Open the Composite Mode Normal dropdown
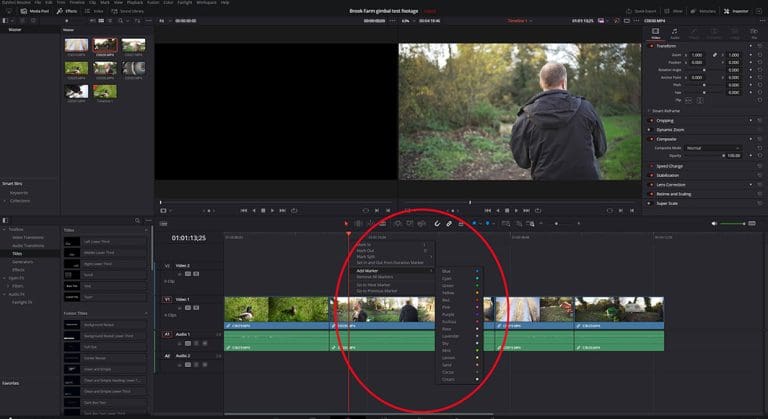Image resolution: width=768 pixels, height=419 pixels. pyautogui.click(x=713, y=148)
